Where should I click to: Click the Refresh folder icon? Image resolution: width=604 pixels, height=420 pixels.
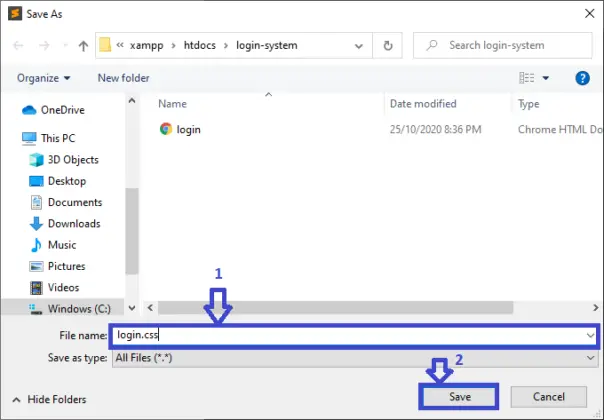tap(387, 46)
